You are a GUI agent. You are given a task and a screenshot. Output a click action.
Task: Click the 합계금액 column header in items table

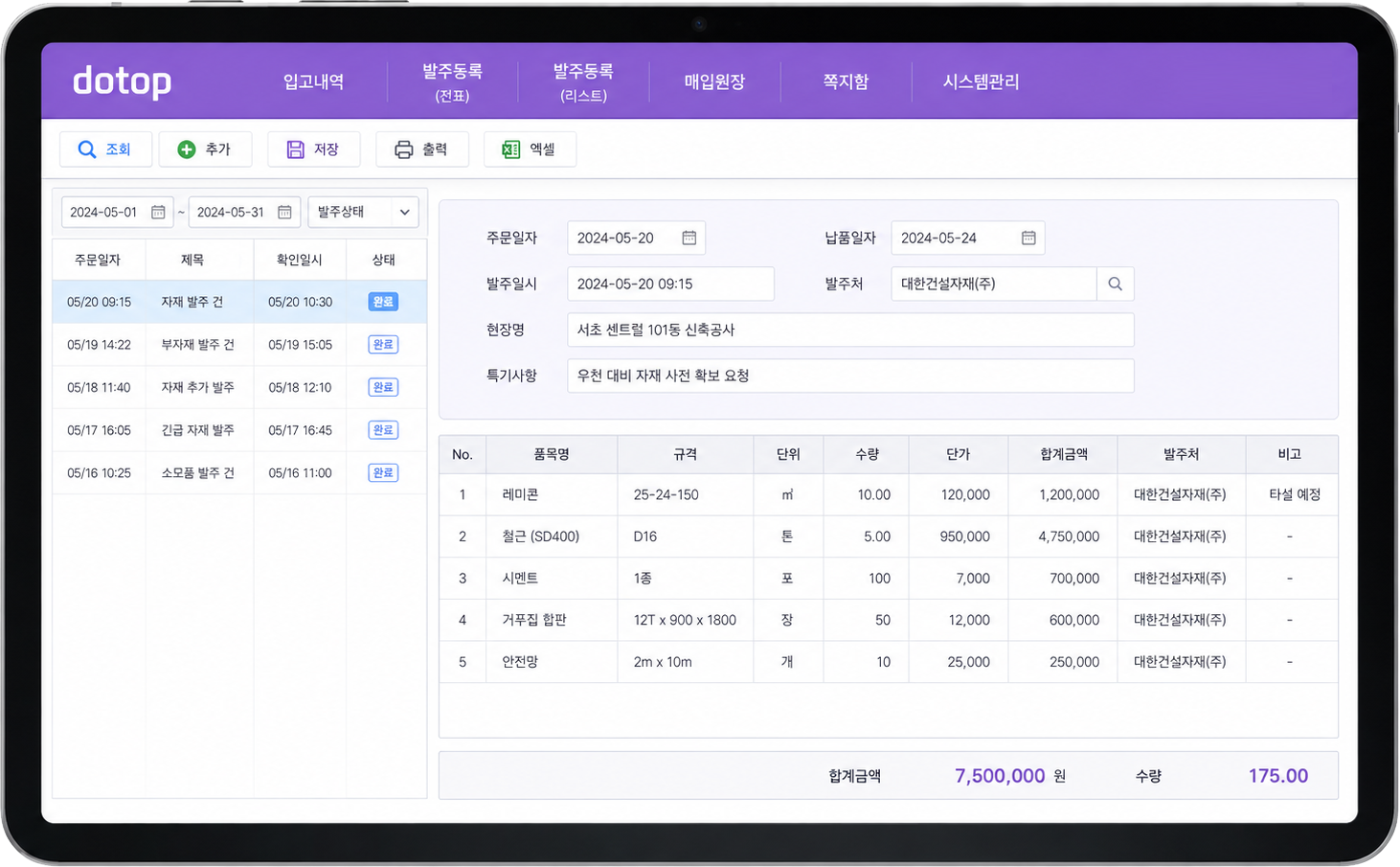coord(1063,454)
